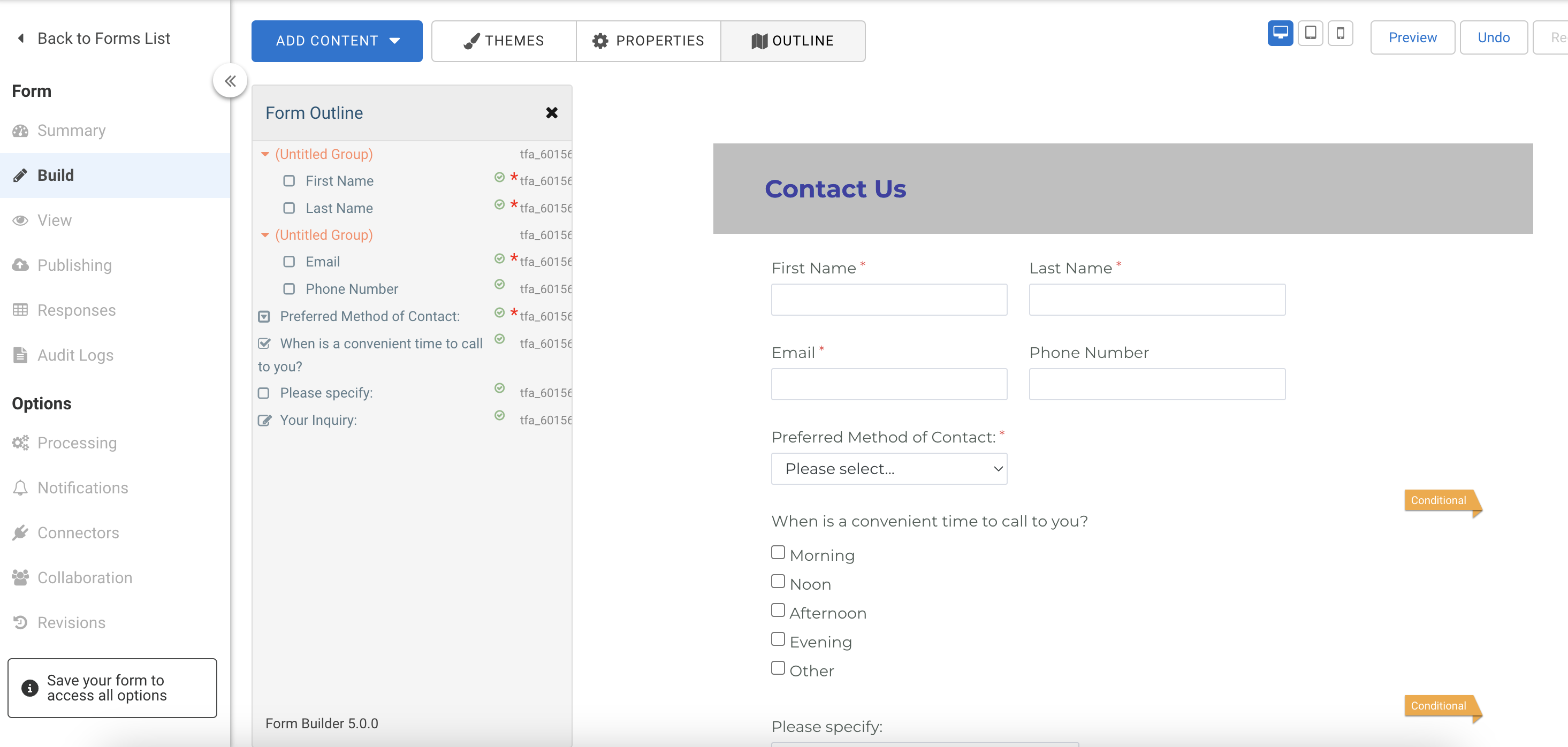Open Publishing cloud icon in sidebar
The width and height of the screenshot is (1568, 747).
pos(20,265)
